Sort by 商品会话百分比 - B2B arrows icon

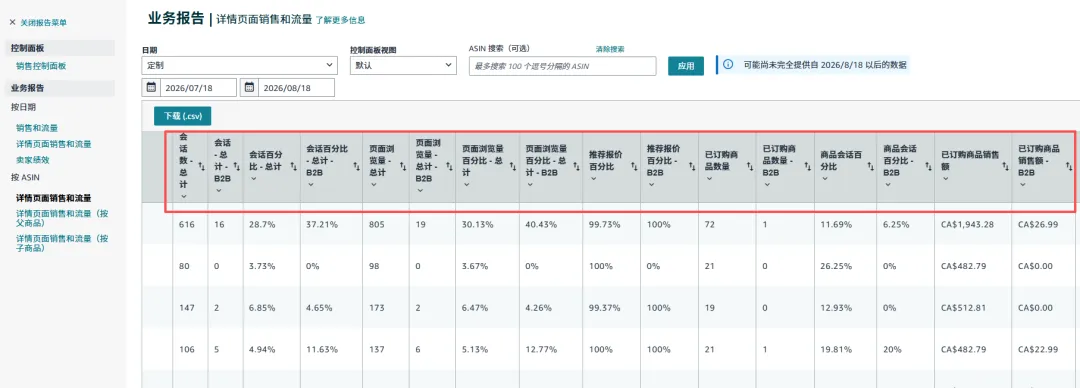click(928, 166)
